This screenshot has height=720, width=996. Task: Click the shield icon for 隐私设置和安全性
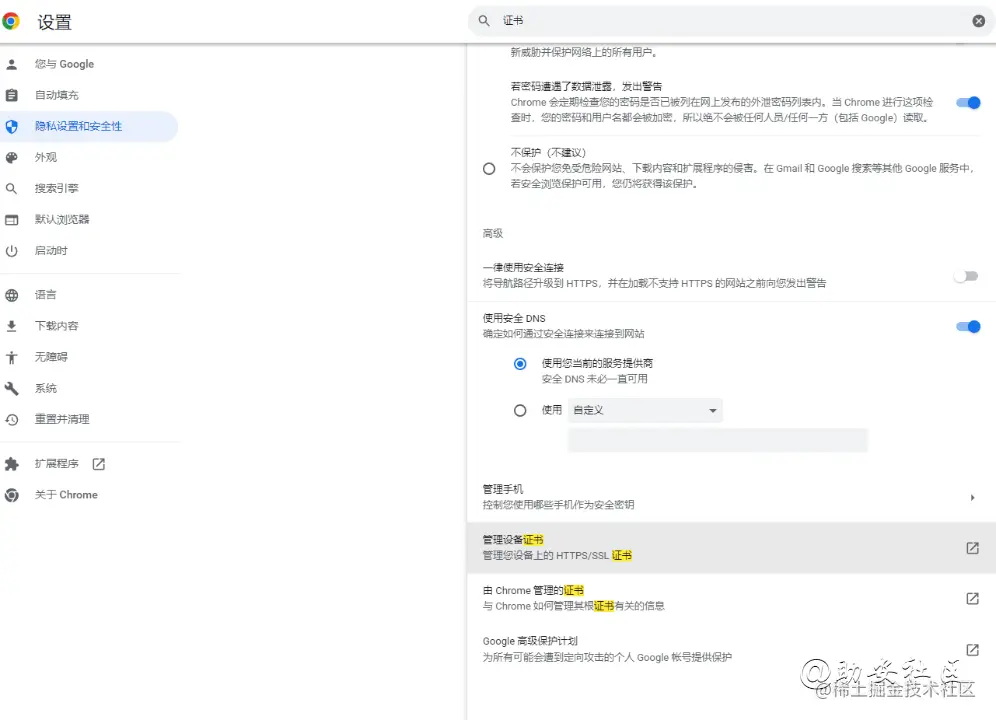tap(11, 126)
